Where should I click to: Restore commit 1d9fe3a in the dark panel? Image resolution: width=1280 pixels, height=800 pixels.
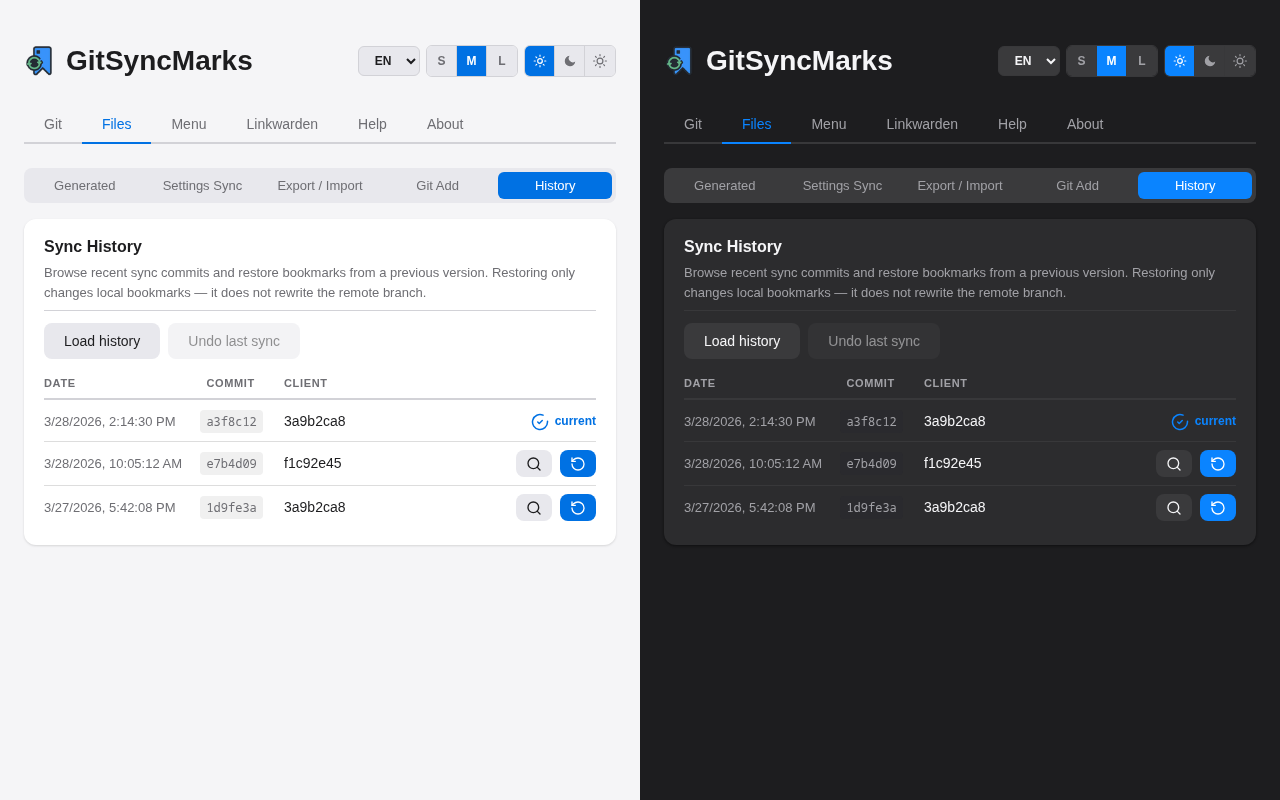(1218, 508)
